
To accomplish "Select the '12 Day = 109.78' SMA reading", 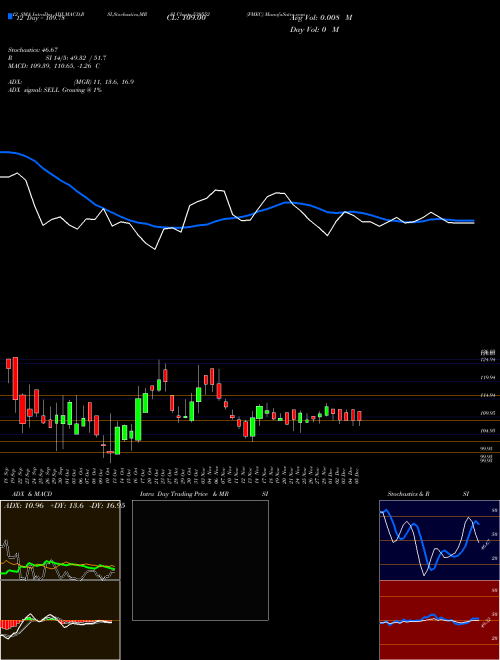I will [39, 19].
